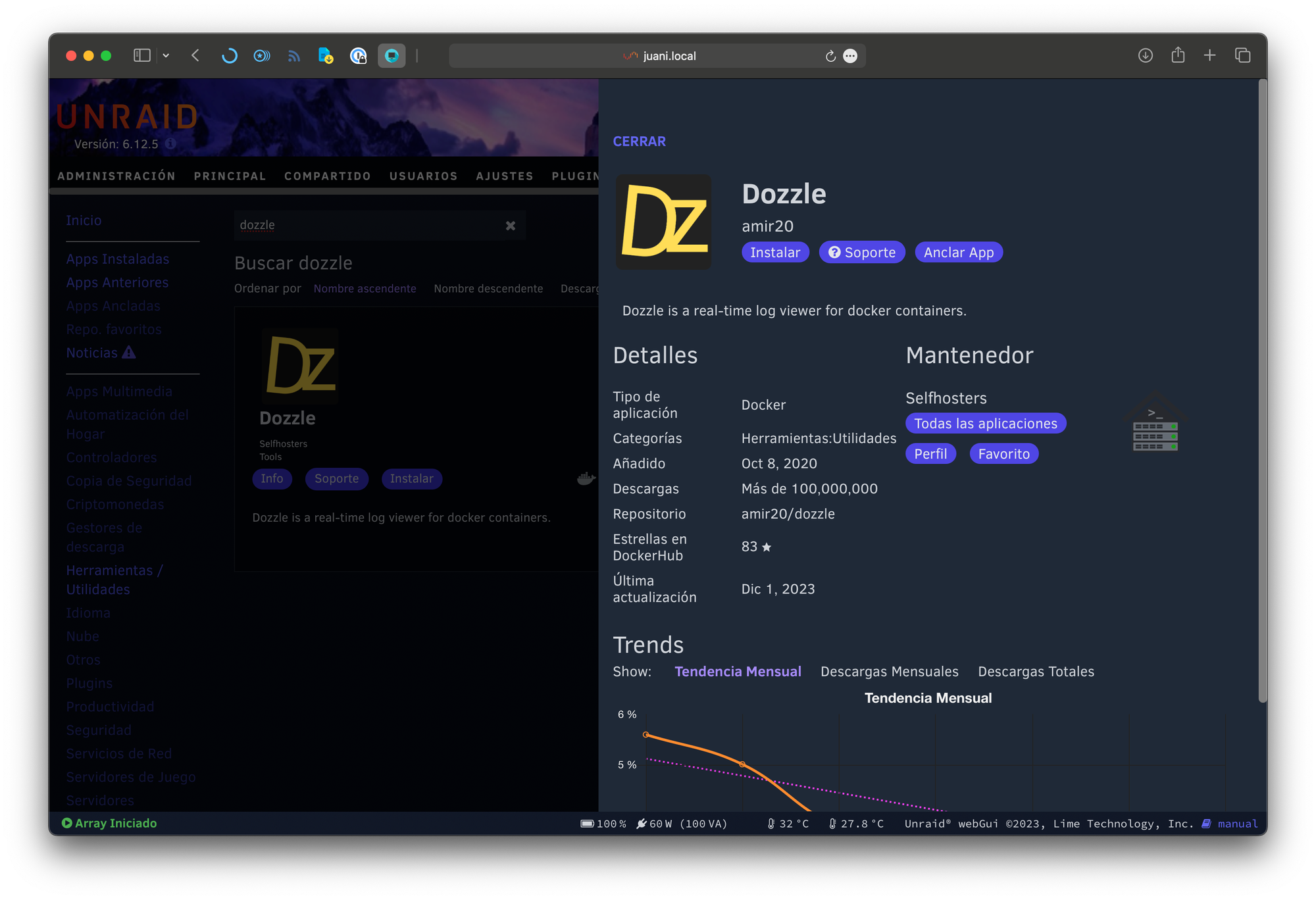
Task: Open a new tab with the plus icon
Action: [1209, 56]
